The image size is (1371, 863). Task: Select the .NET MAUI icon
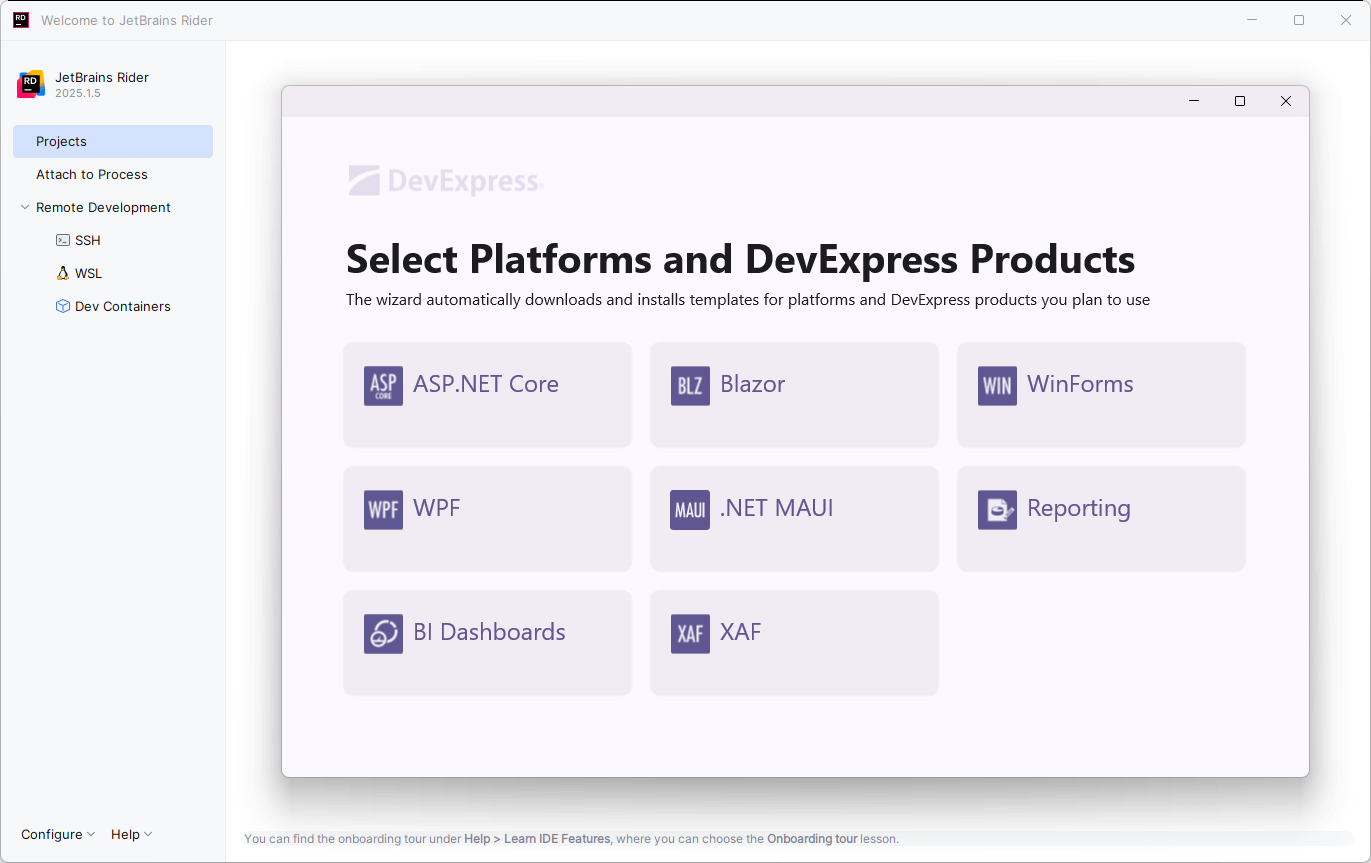tap(690, 509)
